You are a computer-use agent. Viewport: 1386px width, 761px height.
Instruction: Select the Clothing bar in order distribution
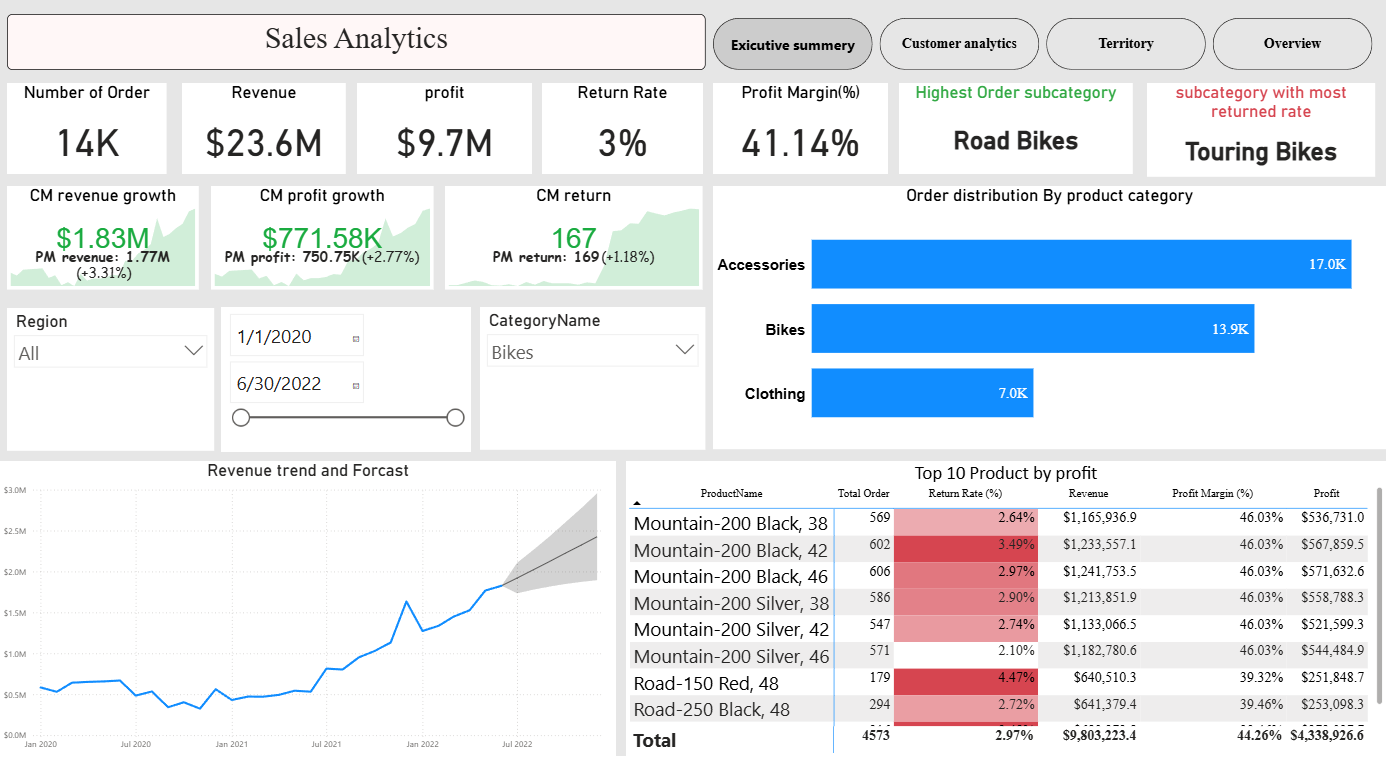point(920,392)
